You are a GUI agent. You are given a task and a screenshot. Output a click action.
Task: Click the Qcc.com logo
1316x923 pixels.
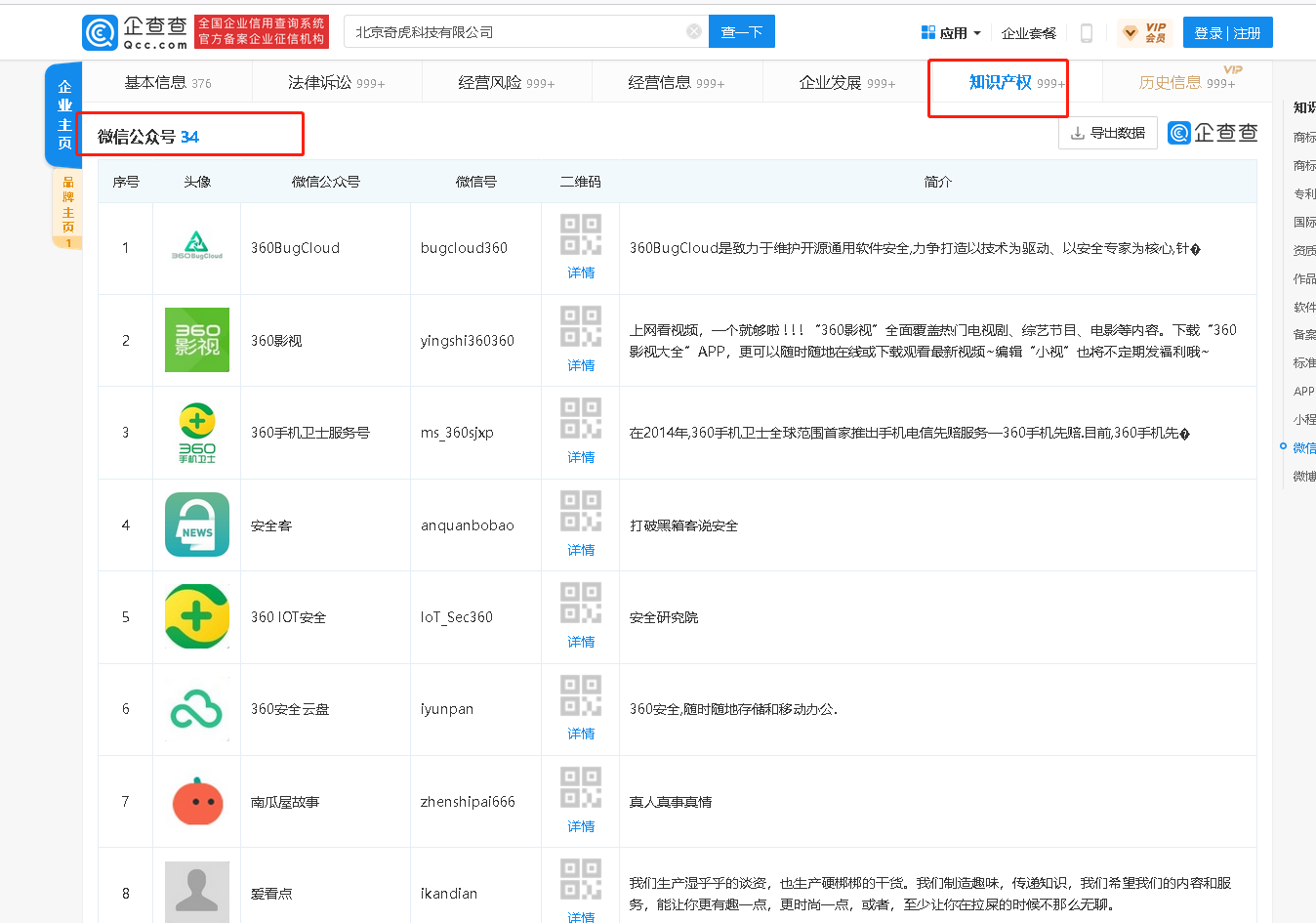tap(136, 32)
